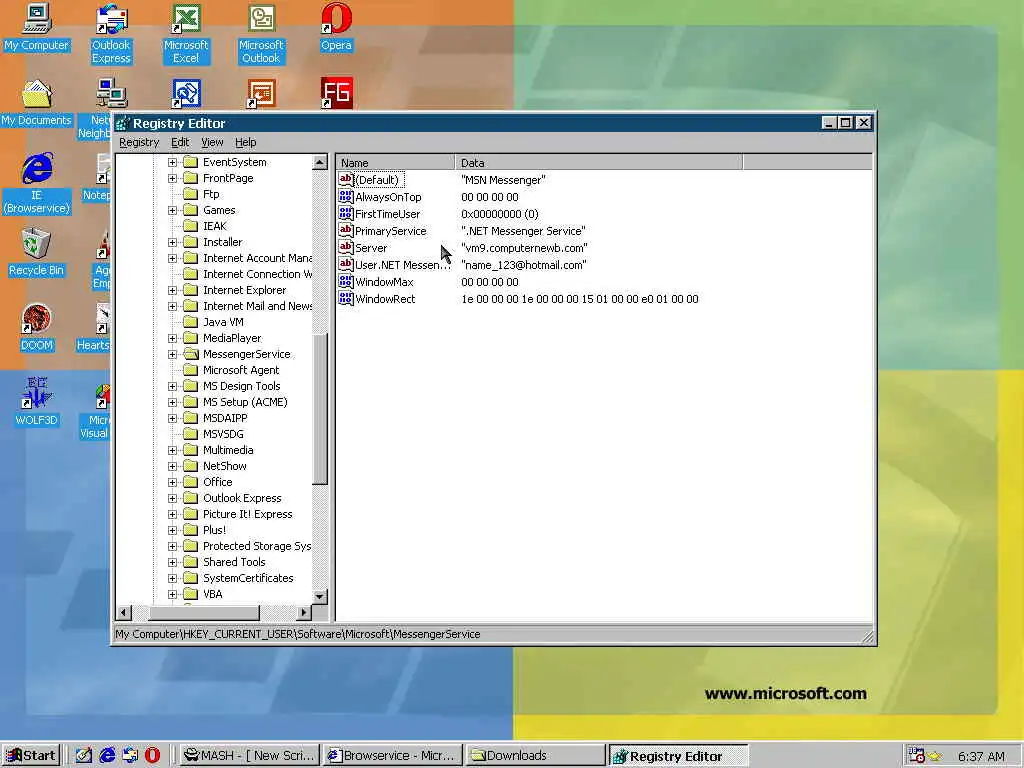Select the Shared Tools registry key
Viewport: 1024px width, 768px height.
tap(234, 562)
